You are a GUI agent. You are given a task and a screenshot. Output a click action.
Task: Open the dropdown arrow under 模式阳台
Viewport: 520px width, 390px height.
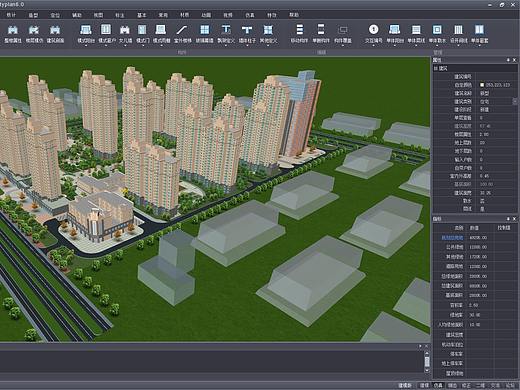(86, 45)
